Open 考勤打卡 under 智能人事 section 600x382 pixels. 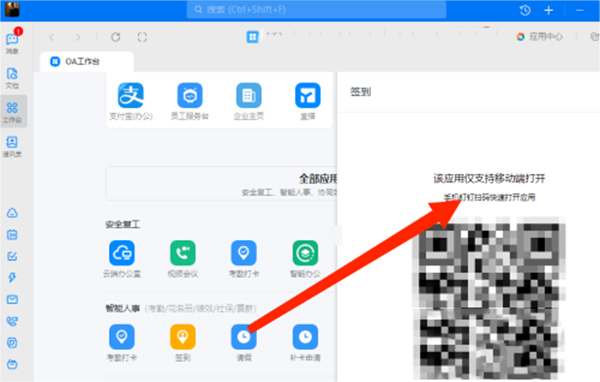tap(122, 343)
